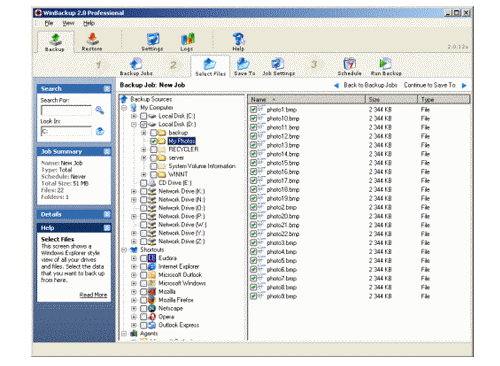The image size is (500, 366).
Task: Click the Netscape shortcut icon
Action: click(x=152, y=308)
